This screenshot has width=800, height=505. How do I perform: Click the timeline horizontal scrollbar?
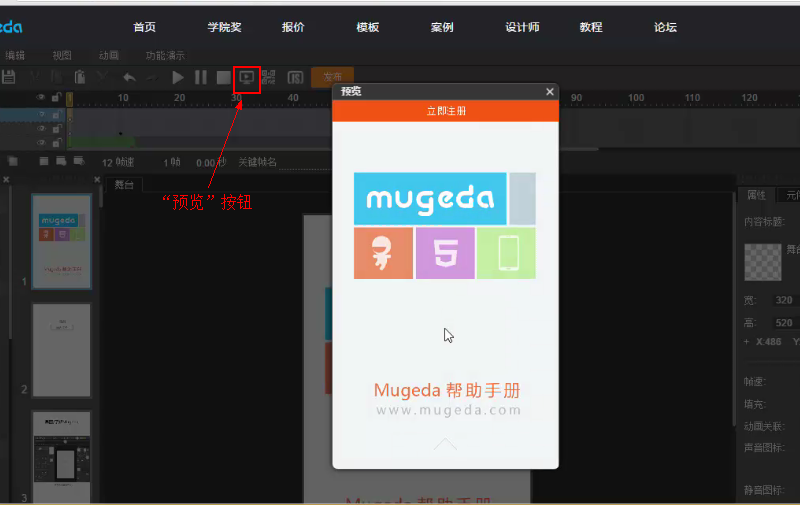[x=333, y=149]
